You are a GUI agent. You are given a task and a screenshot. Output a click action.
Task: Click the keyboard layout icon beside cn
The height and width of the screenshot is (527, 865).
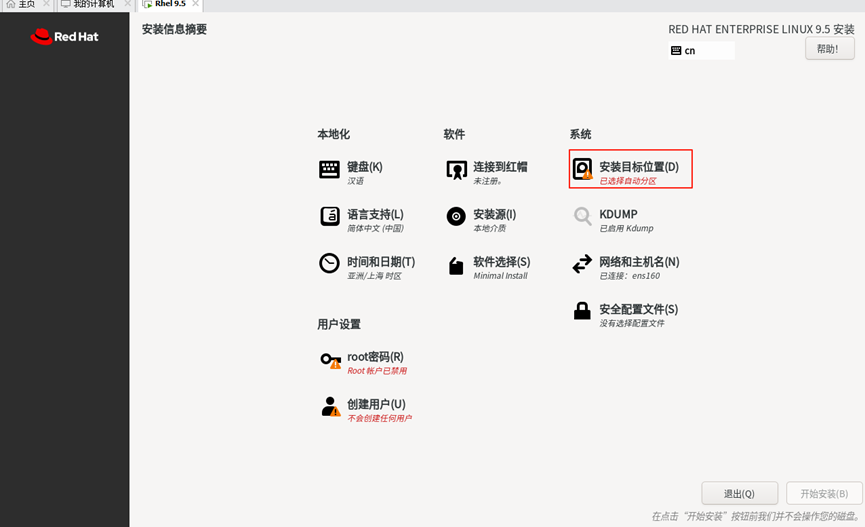point(676,51)
